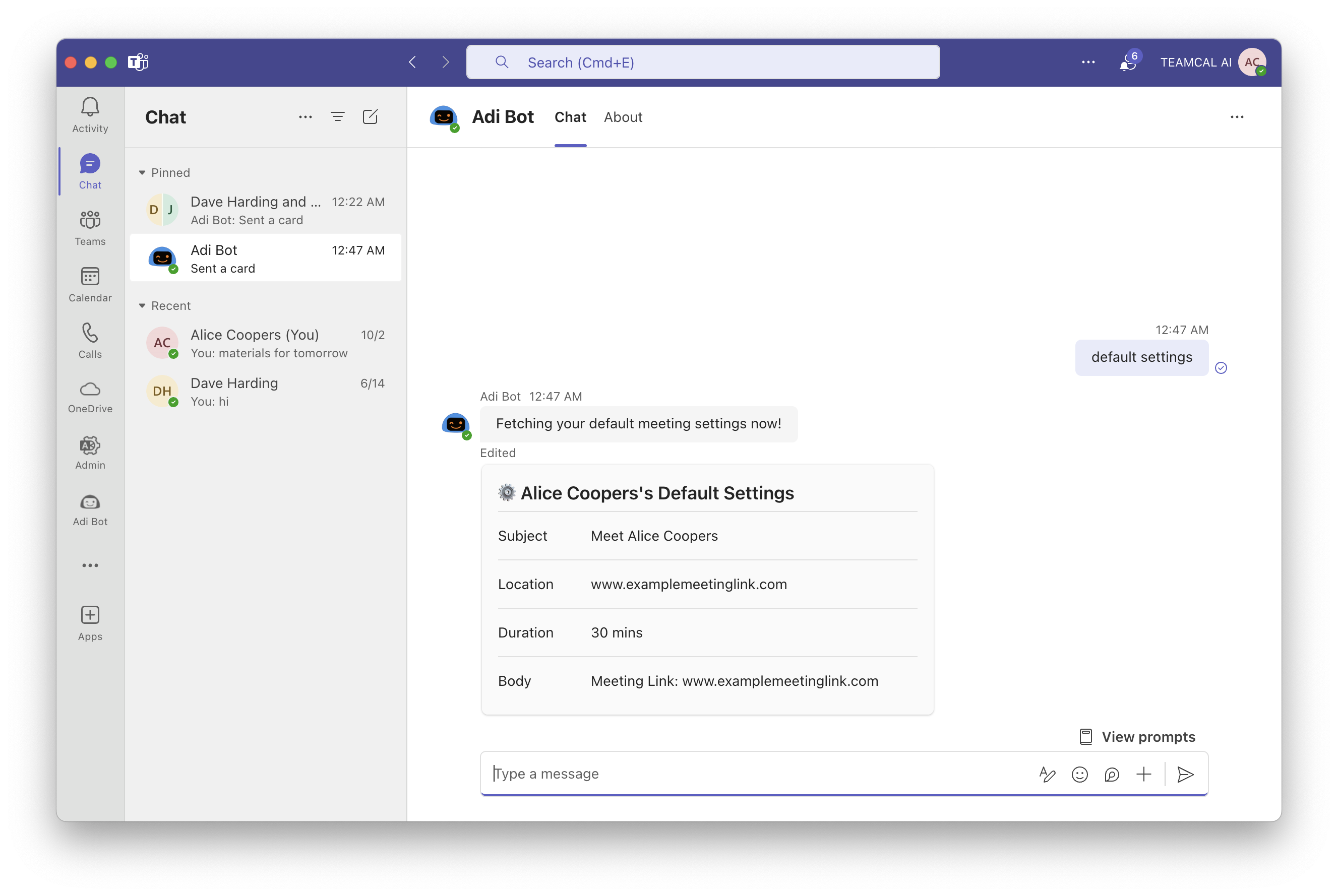Screen dimensions: 1338x896
Task: Click the View prompts button
Action: (x=1137, y=737)
